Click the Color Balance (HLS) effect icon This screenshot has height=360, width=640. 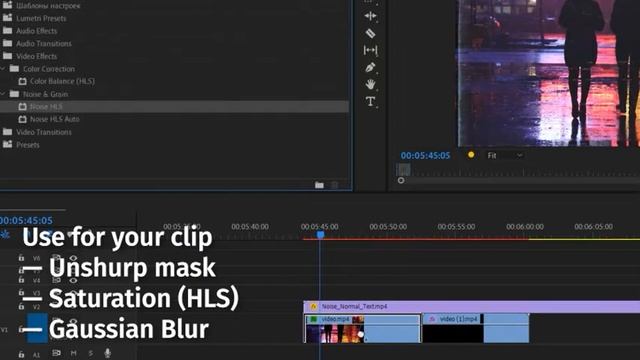(x=22, y=81)
